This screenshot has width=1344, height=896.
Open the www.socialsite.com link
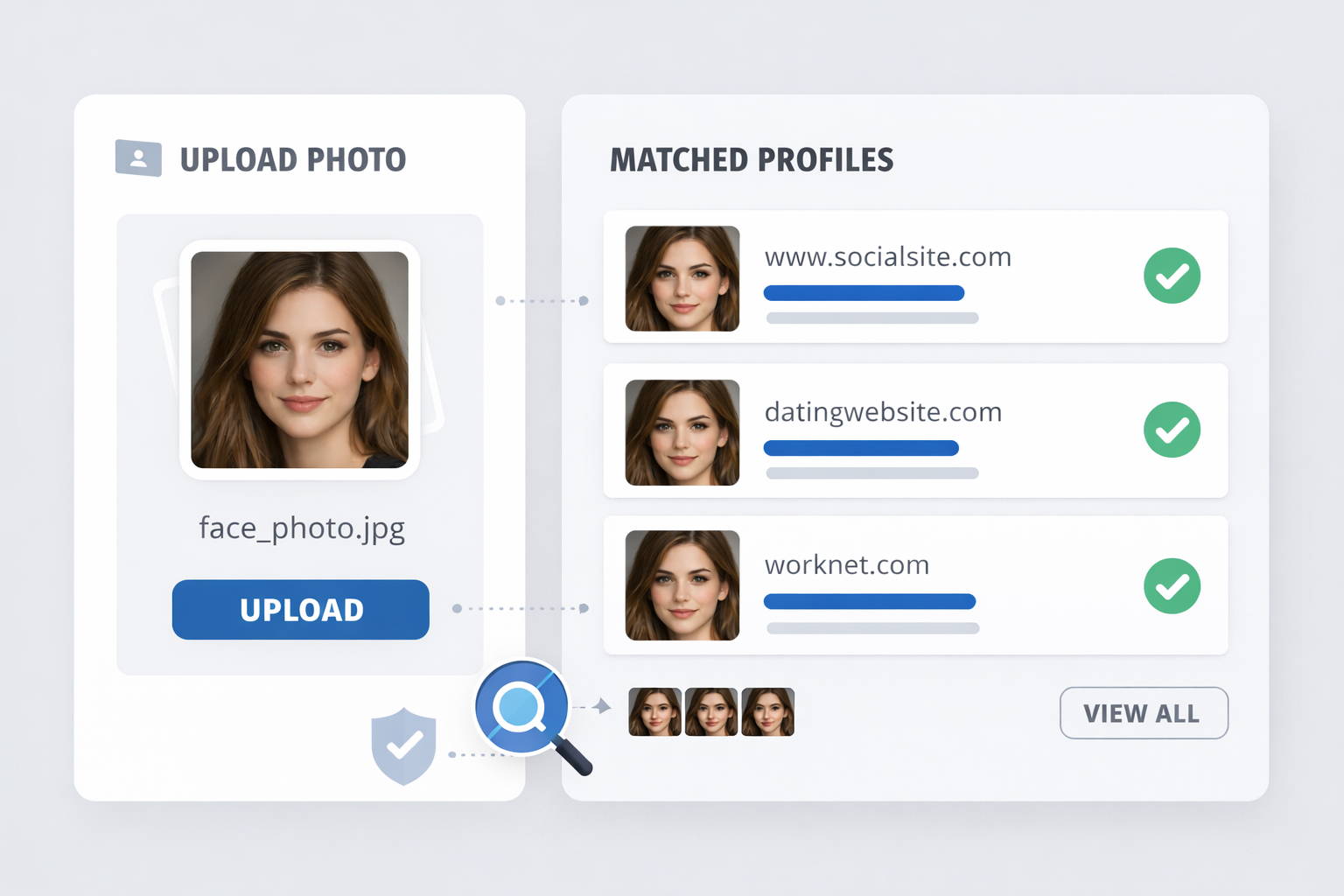[887, 257]
